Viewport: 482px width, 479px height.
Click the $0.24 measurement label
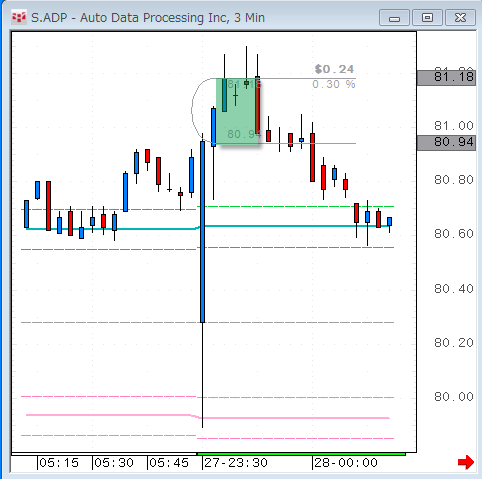pyautogui.click(x=334, y=69)
